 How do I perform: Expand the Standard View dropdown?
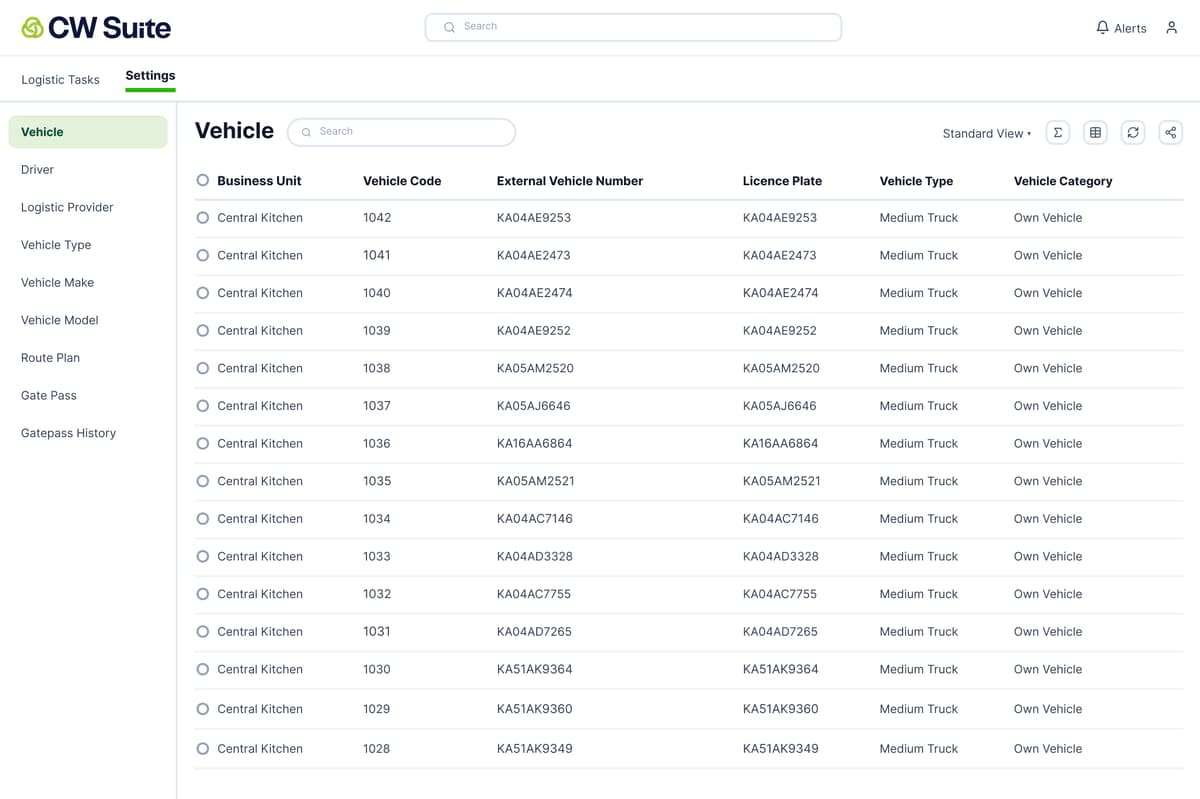(x=986, y=134)
